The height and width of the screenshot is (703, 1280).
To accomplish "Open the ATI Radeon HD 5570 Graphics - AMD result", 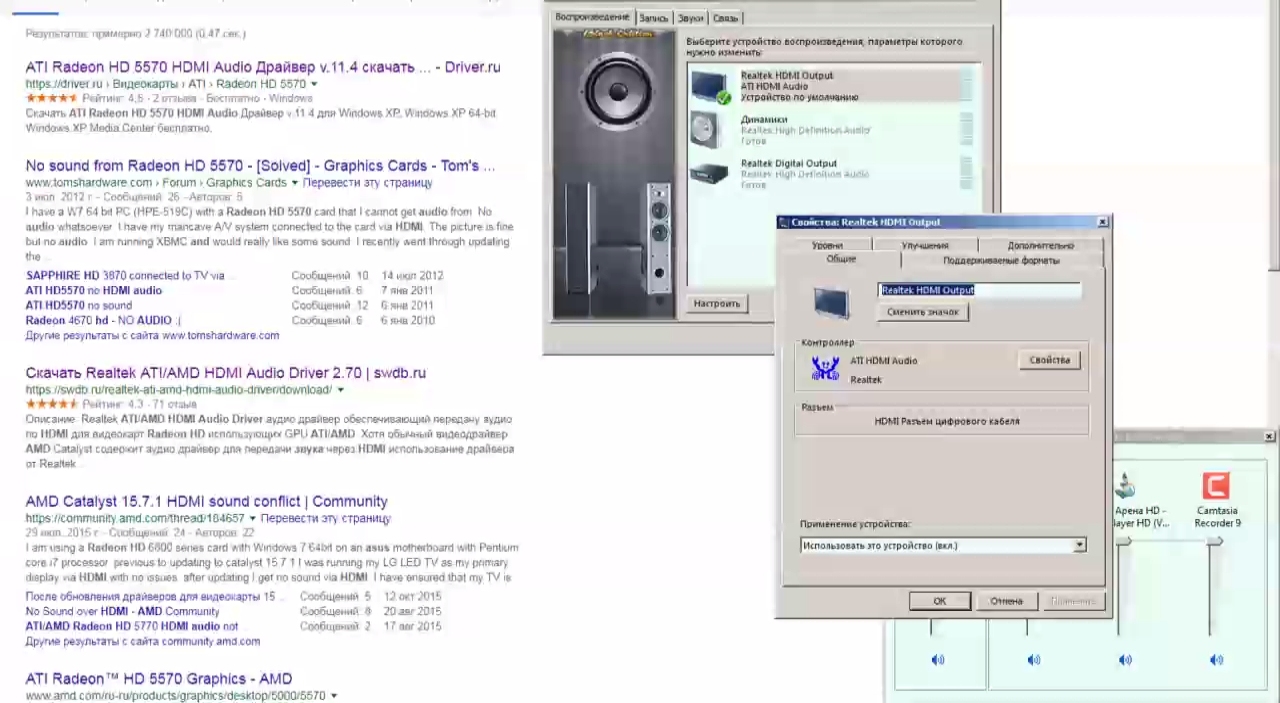I will point(159,679).
